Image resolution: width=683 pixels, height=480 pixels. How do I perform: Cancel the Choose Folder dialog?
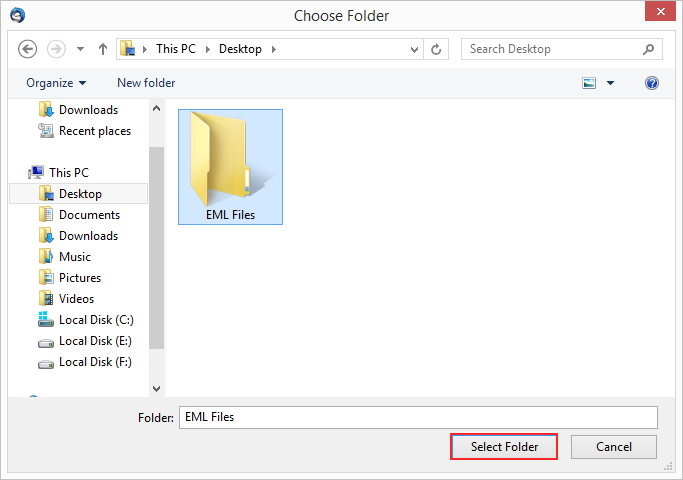click(x=614, y=446)
